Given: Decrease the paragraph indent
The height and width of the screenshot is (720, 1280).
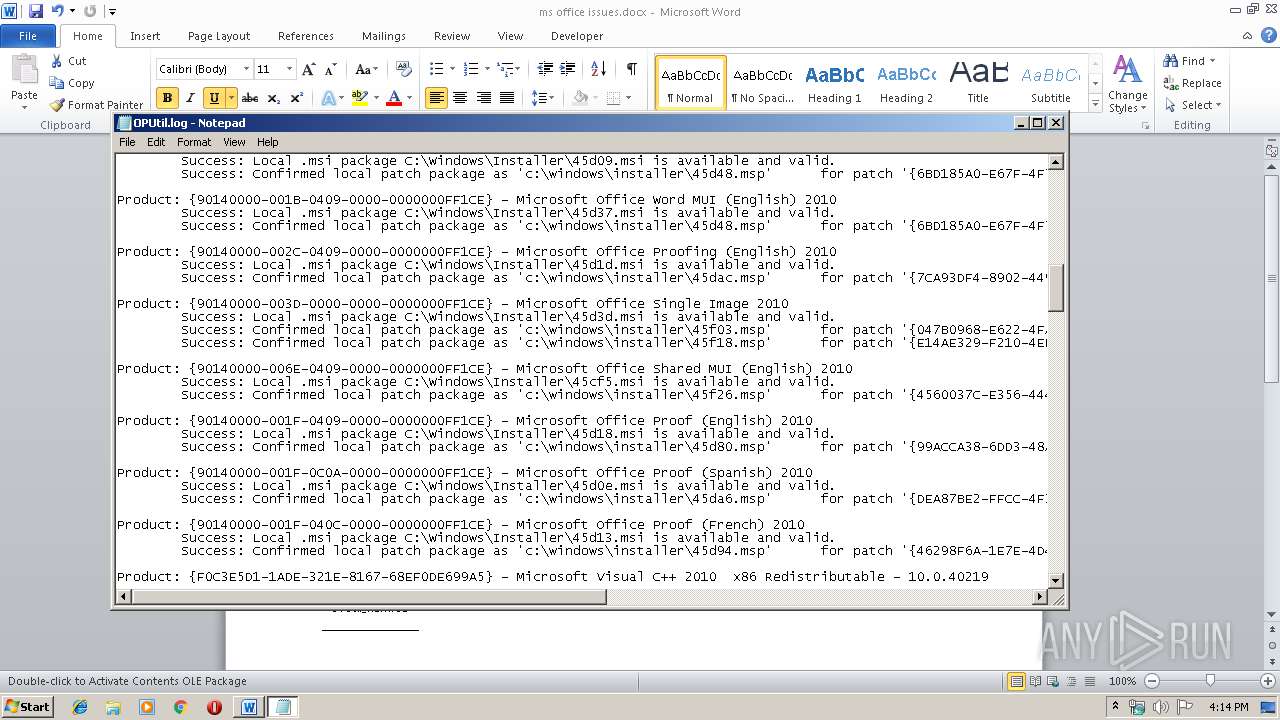Looking at the screenshot, I should click(x=545, y=69).
